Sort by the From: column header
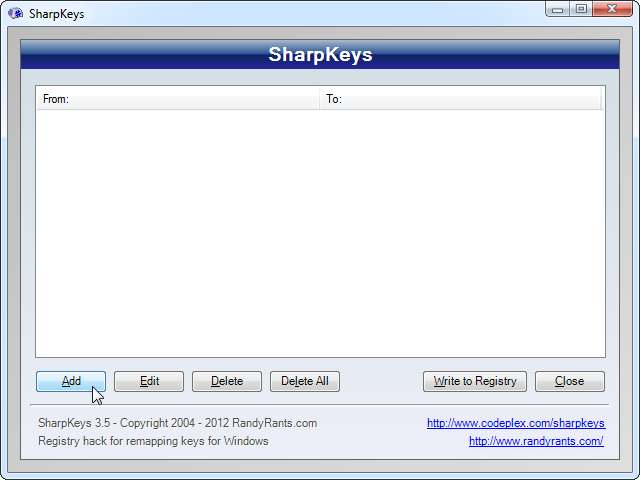Viewport: 640px width, 480px height. pos(178,99)
